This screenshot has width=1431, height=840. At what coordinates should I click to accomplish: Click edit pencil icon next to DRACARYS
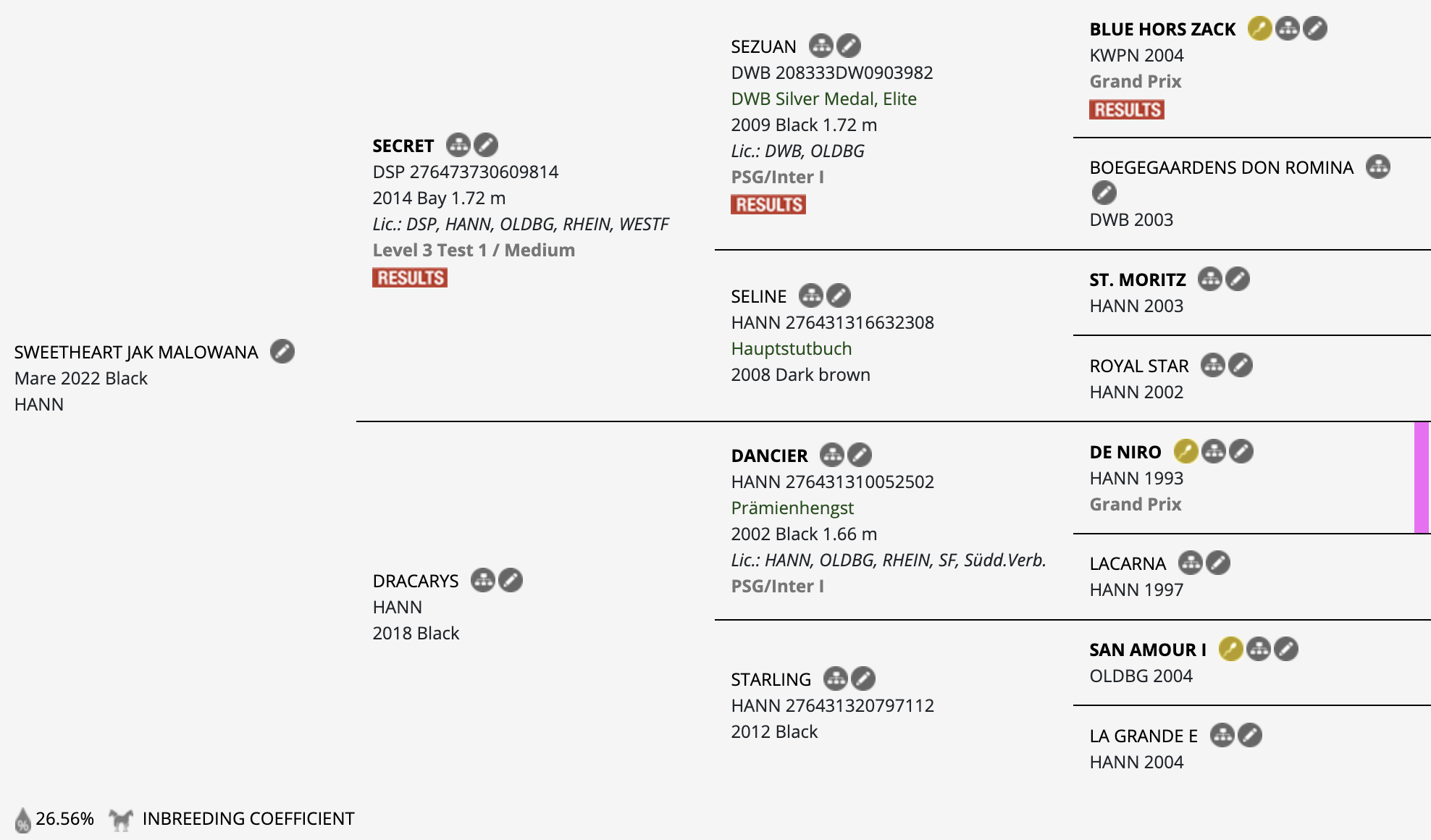(x=511, y=580)
